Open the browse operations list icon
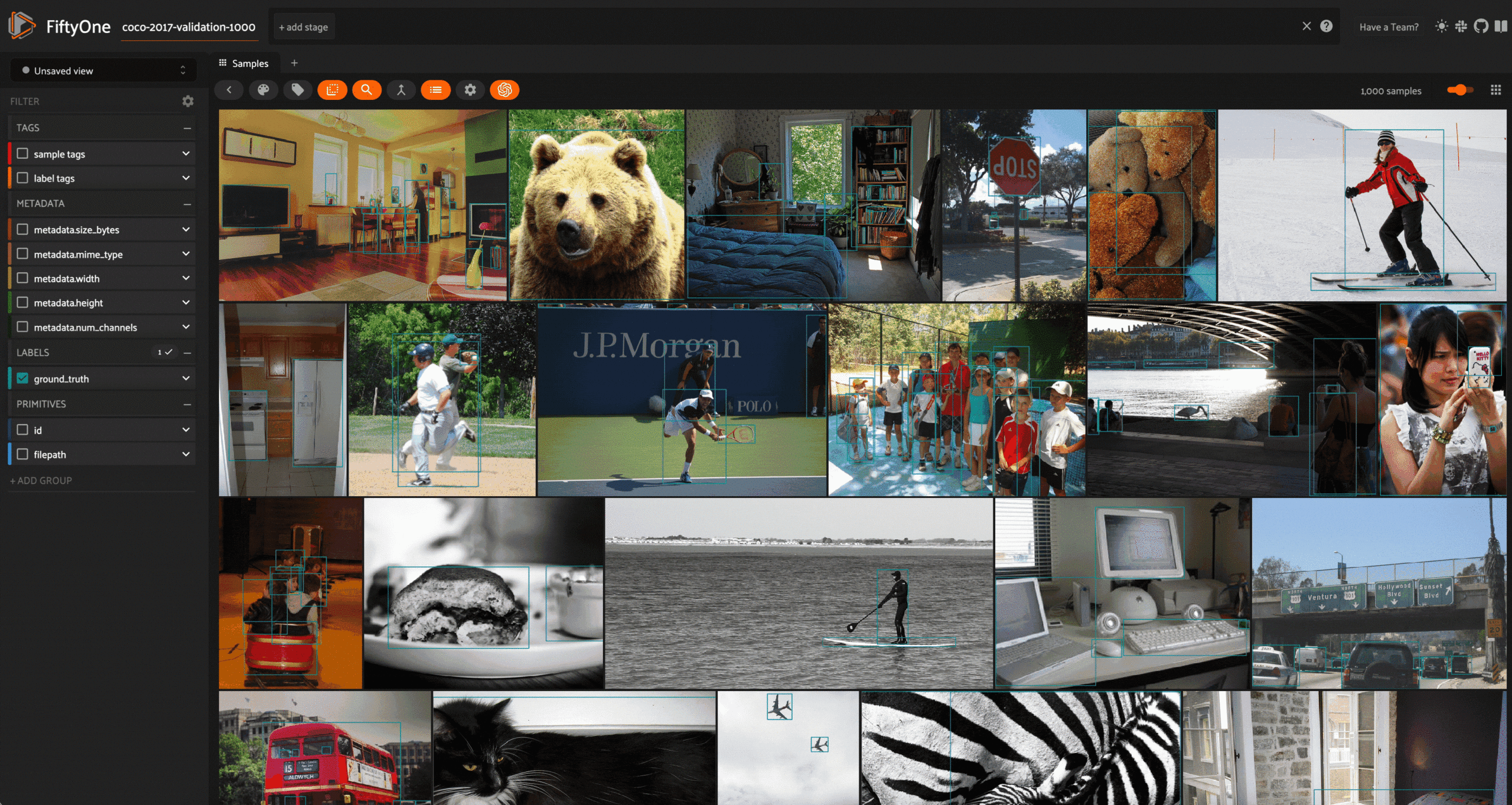Screen dimensions: 1512x805 tap(436, 90)
